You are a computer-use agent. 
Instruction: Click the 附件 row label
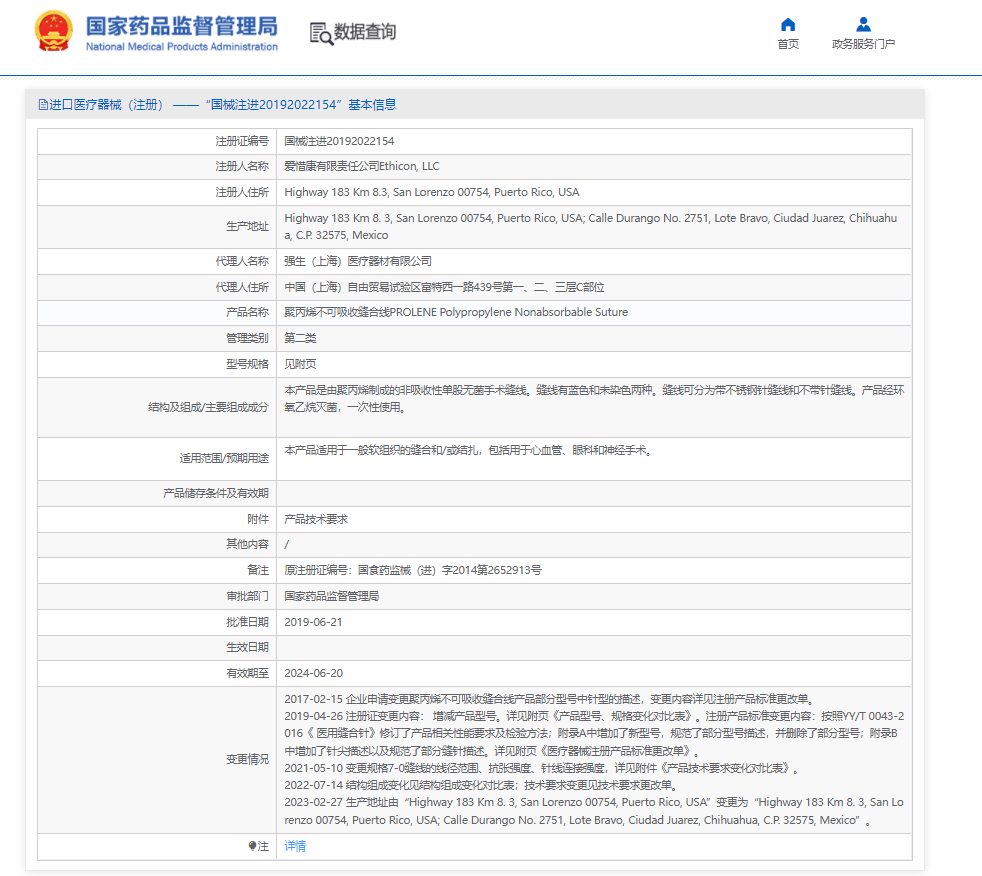coord(258,519)
